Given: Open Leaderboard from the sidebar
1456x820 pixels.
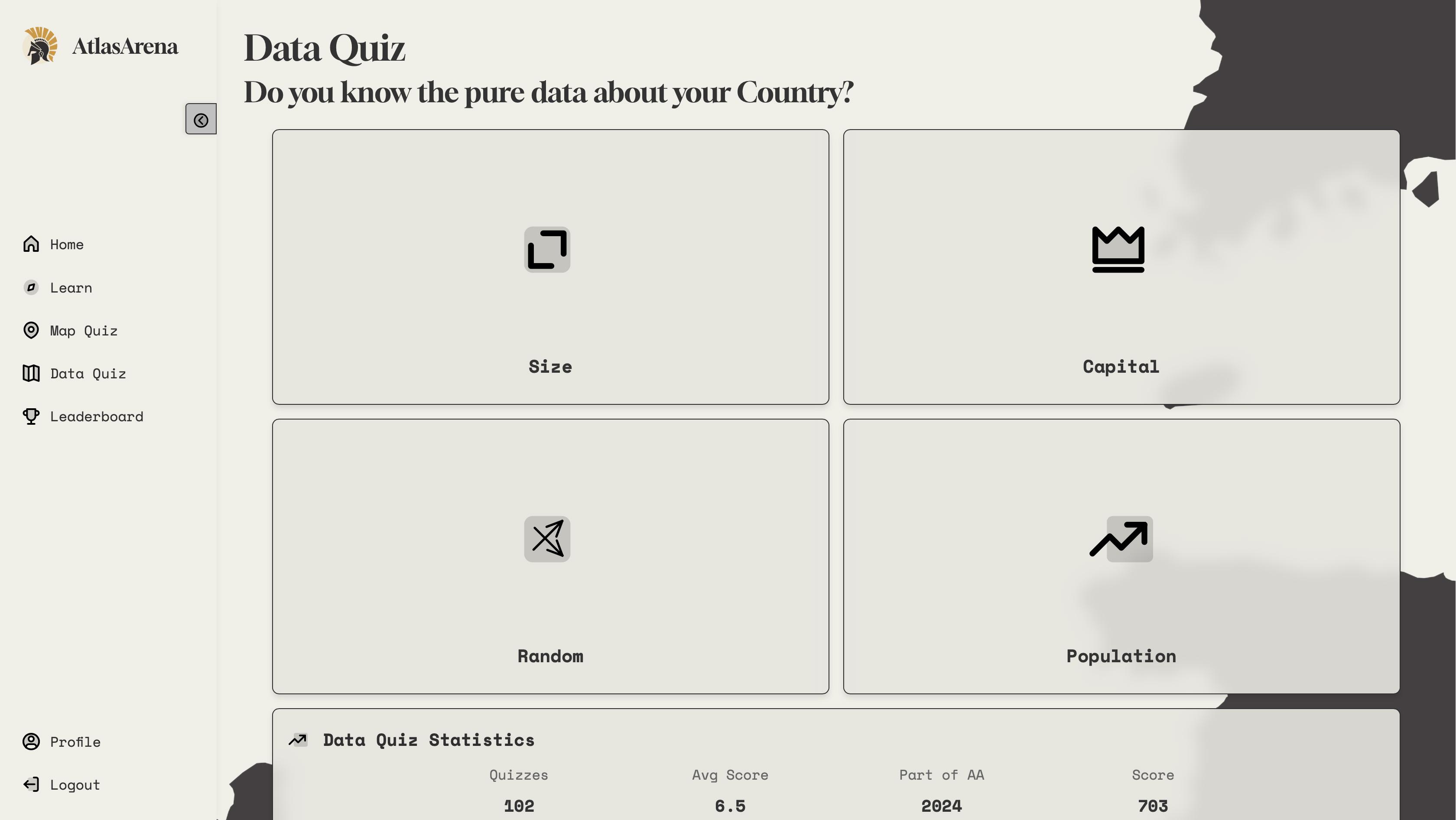Looking at the screenshot, I should pyautogui.click(x=97, y=417).
